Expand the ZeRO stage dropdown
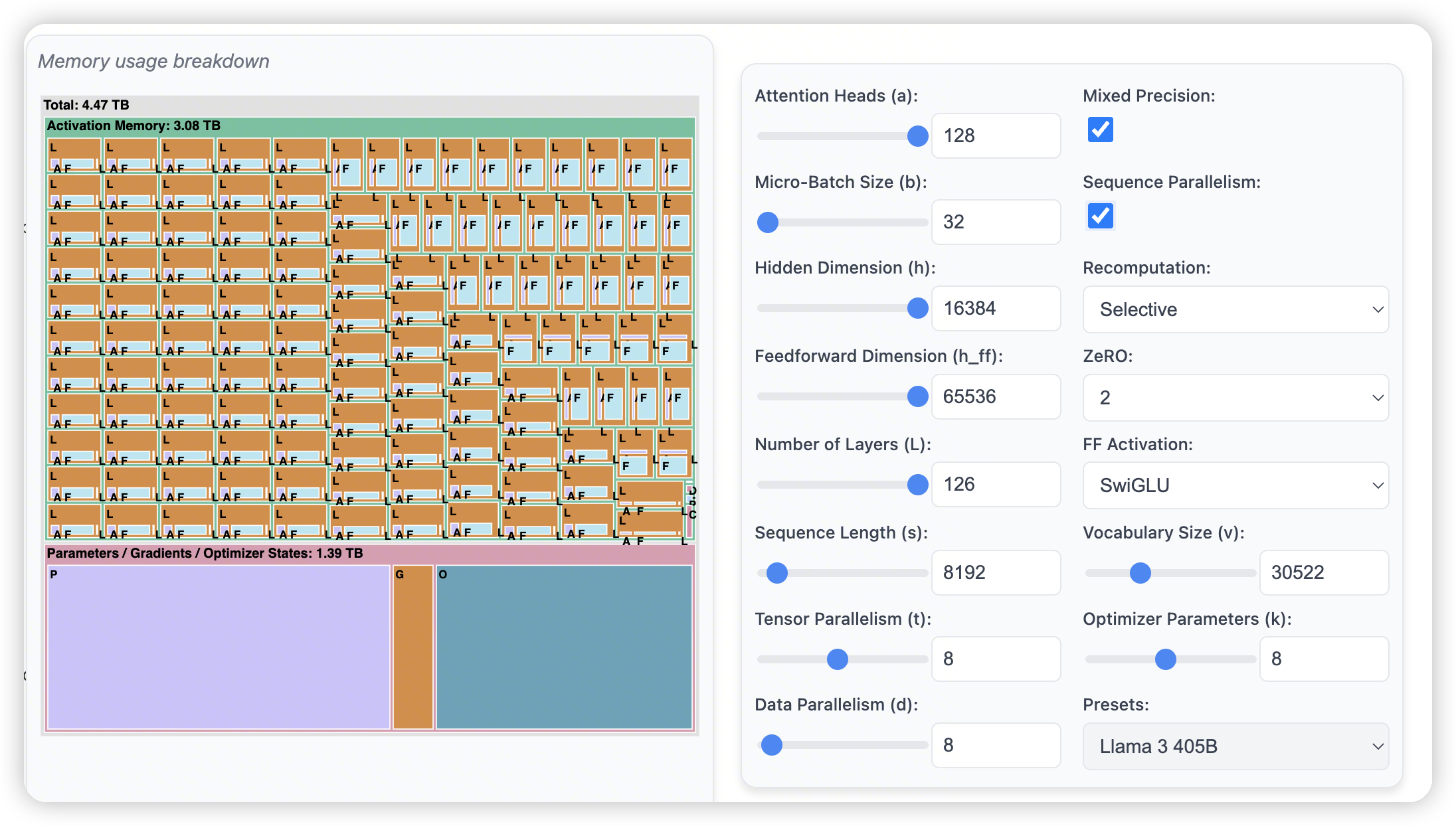The width and height of the screenshot is (1456, 826). point(1235,398)
